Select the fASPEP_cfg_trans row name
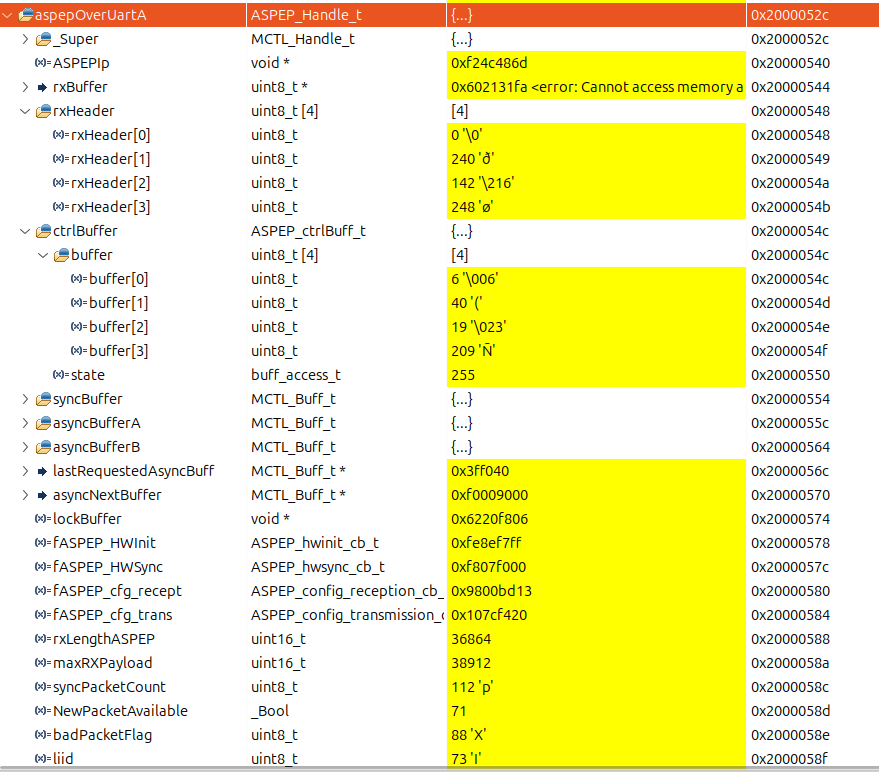The width and height of the screenshot is (879, 772). (x=112, y=615)
